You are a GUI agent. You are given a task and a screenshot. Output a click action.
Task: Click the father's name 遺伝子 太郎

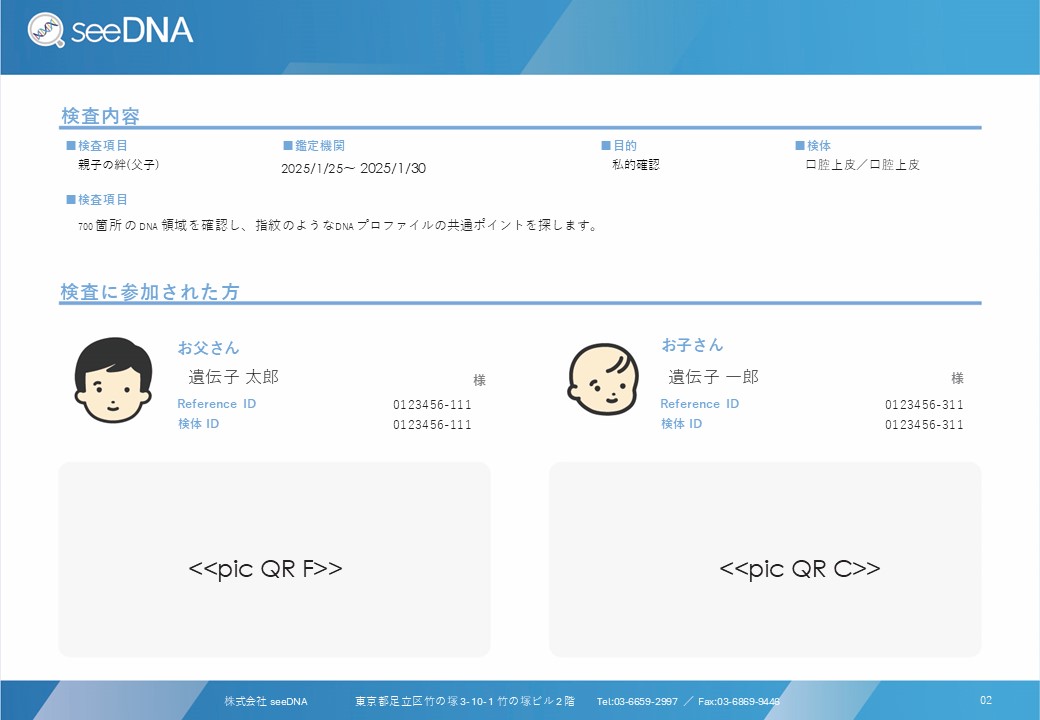pos(234,377)
